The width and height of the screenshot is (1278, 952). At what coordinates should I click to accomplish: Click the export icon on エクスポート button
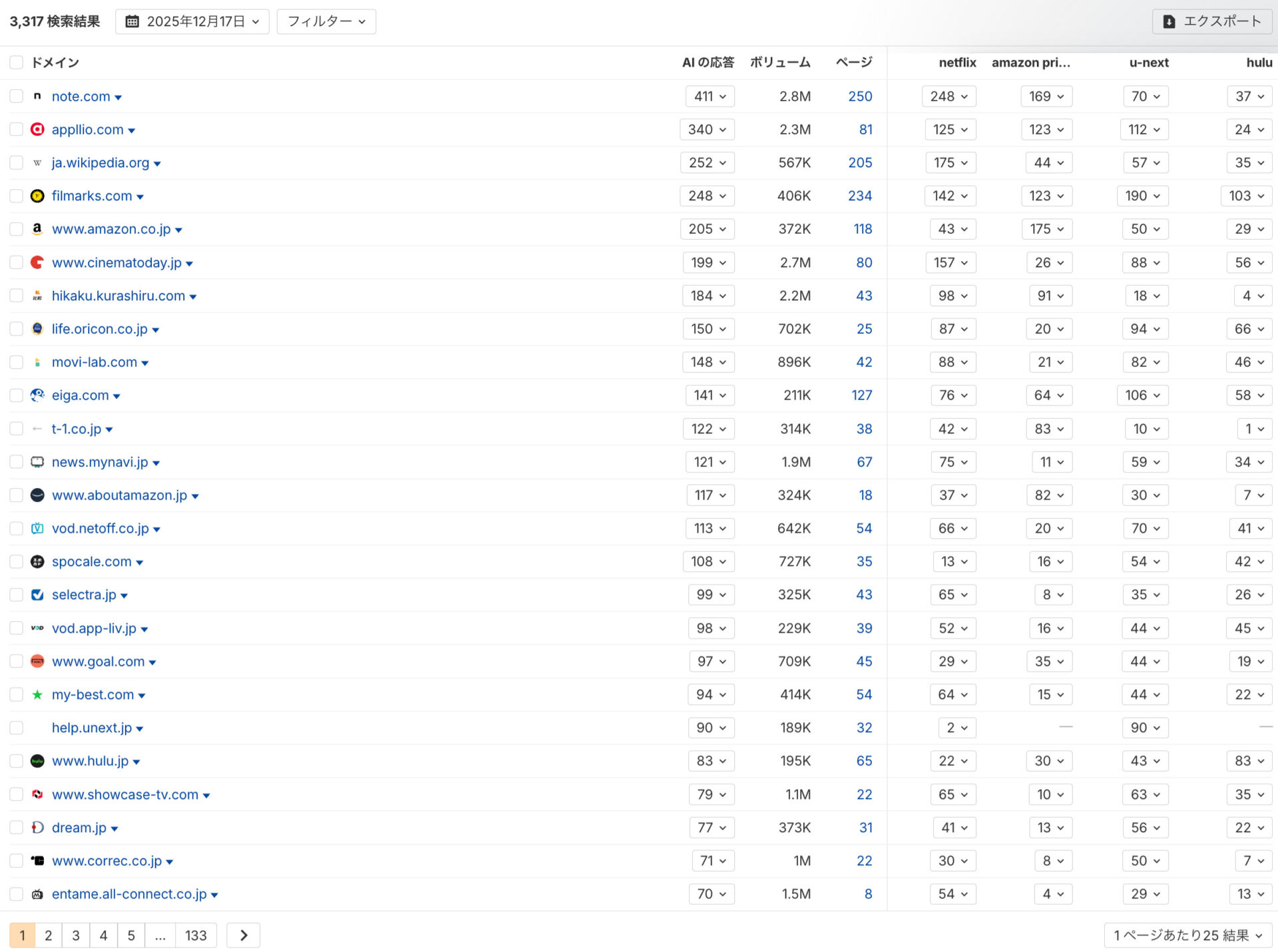tap(1170, 21)
